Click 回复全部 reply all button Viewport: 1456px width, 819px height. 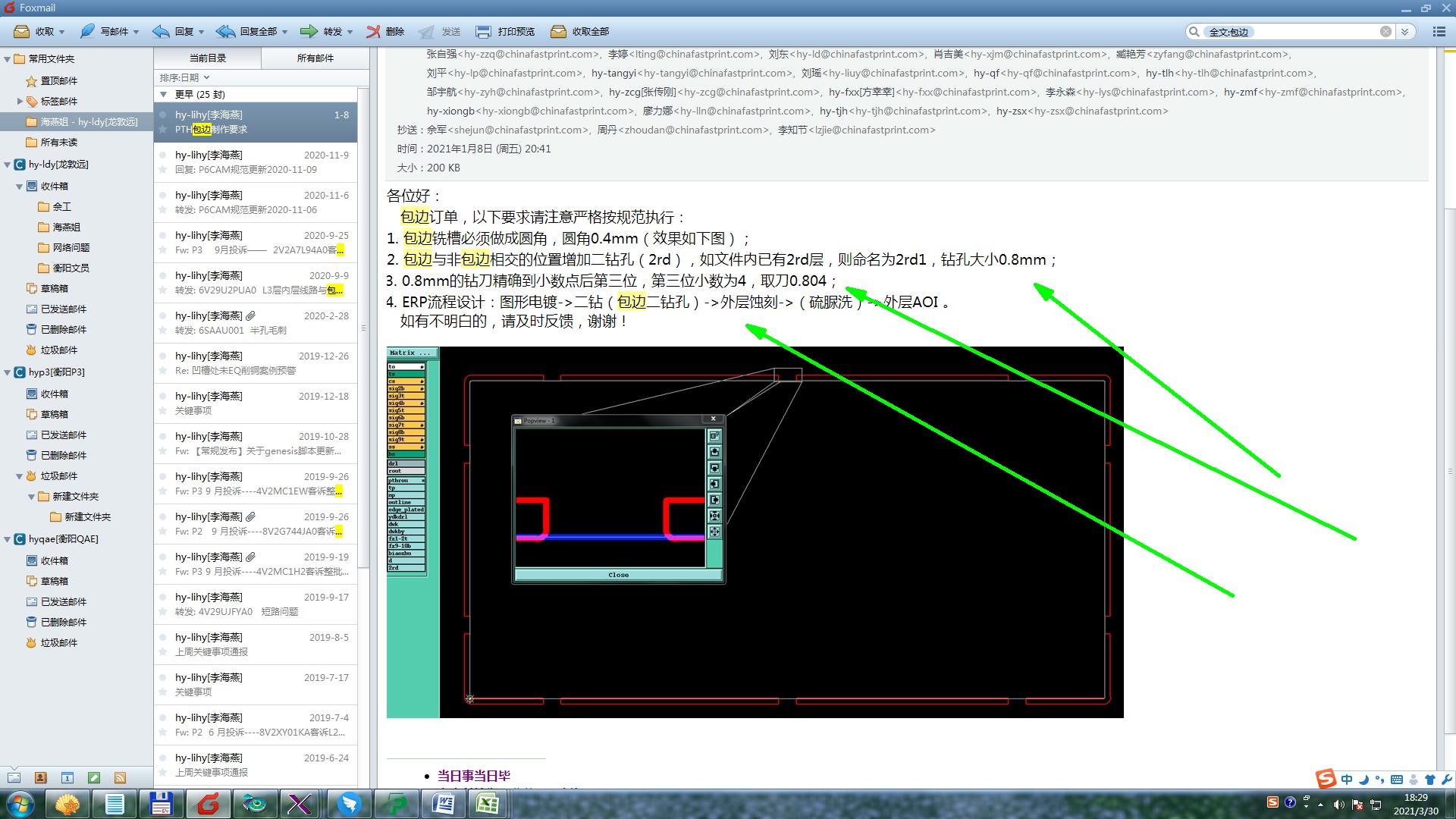pyautogui.click(x=251, y=31)
